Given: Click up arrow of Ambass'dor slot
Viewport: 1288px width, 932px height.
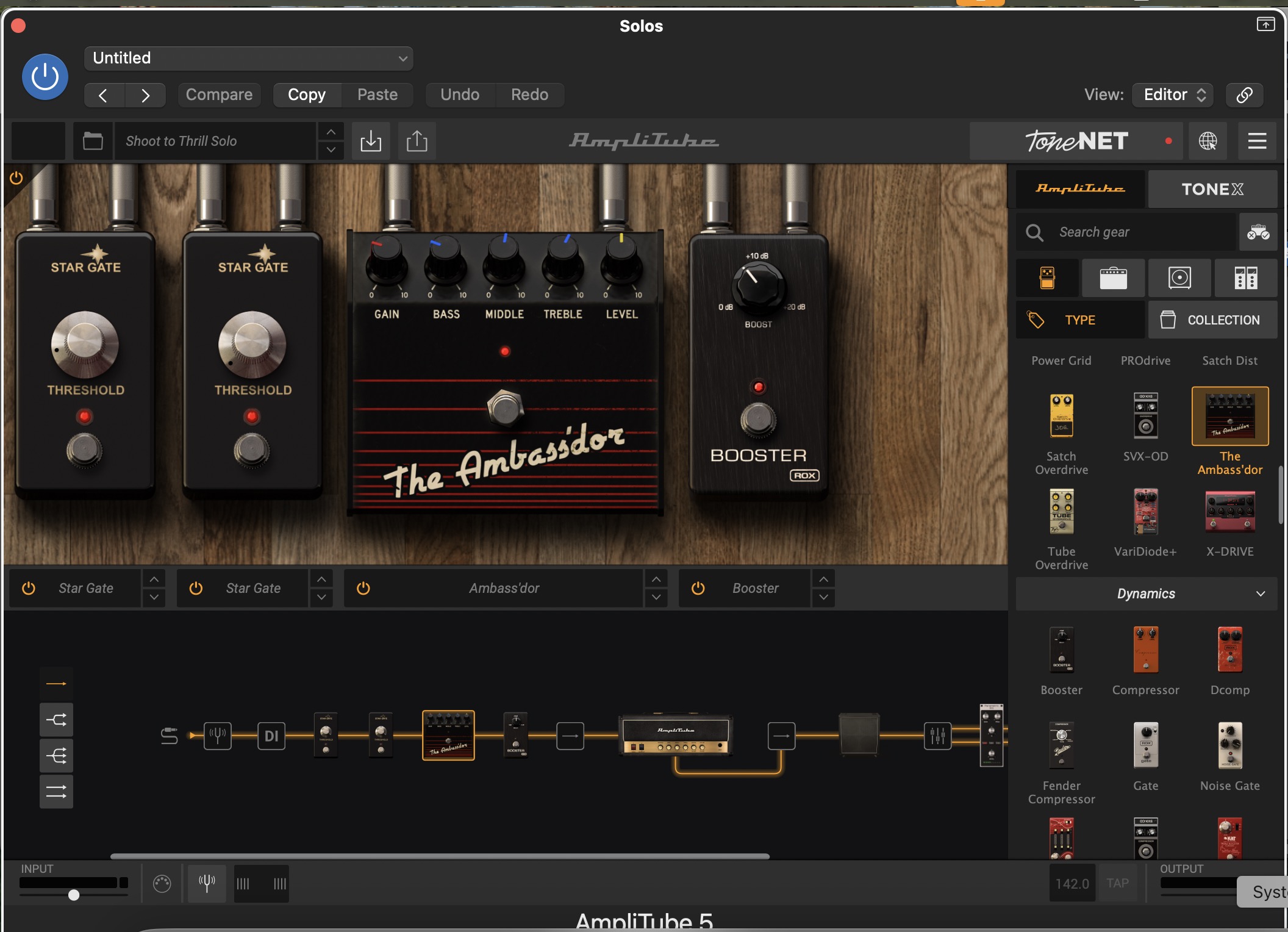Looking at the screenshot, I should [x=656, y=579].
